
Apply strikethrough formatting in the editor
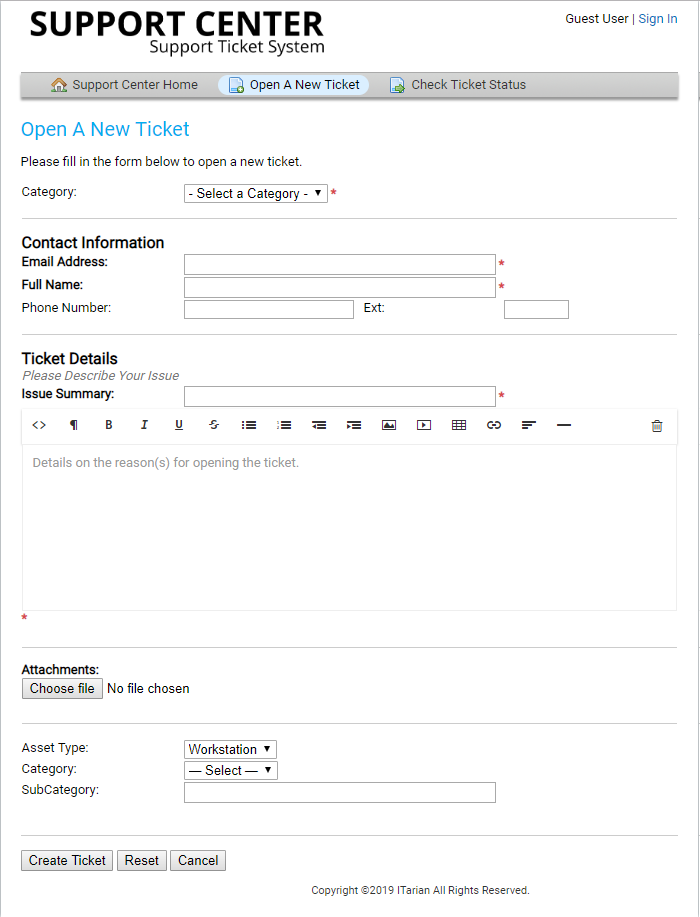[x=213, y=424]
